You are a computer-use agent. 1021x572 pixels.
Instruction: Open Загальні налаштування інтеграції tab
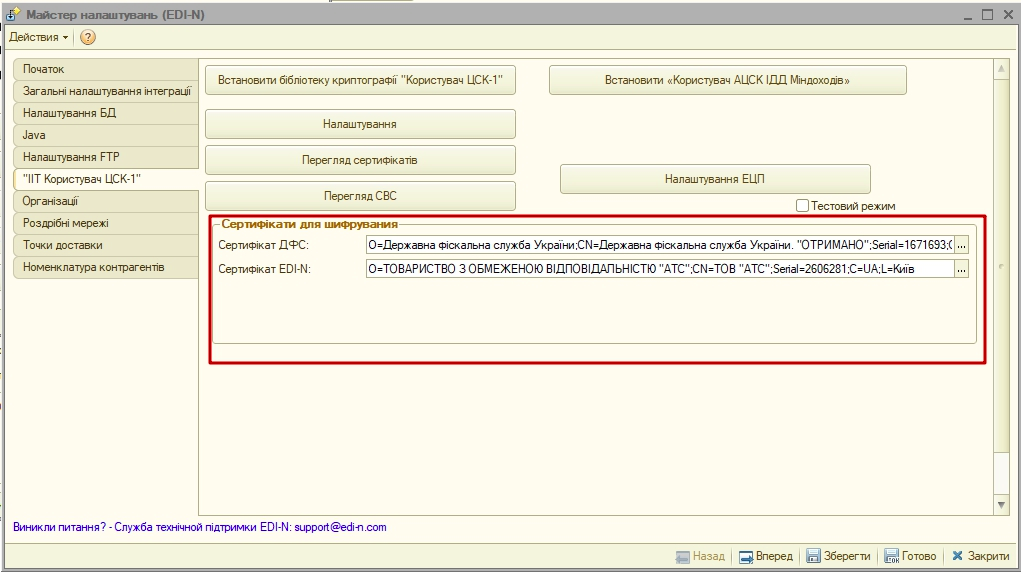105,91
